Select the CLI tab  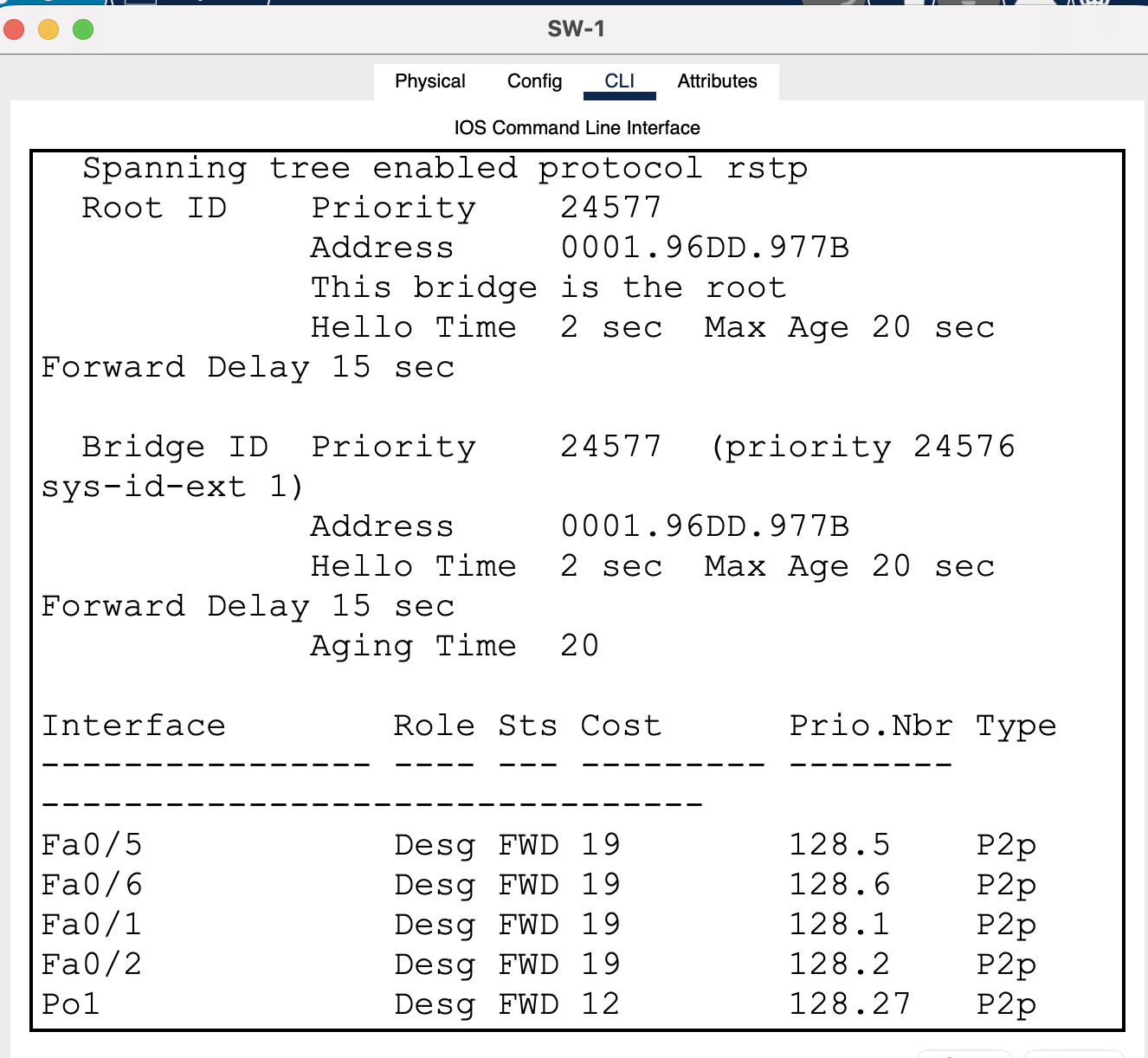pyautogui.click(x=619, y=81)
